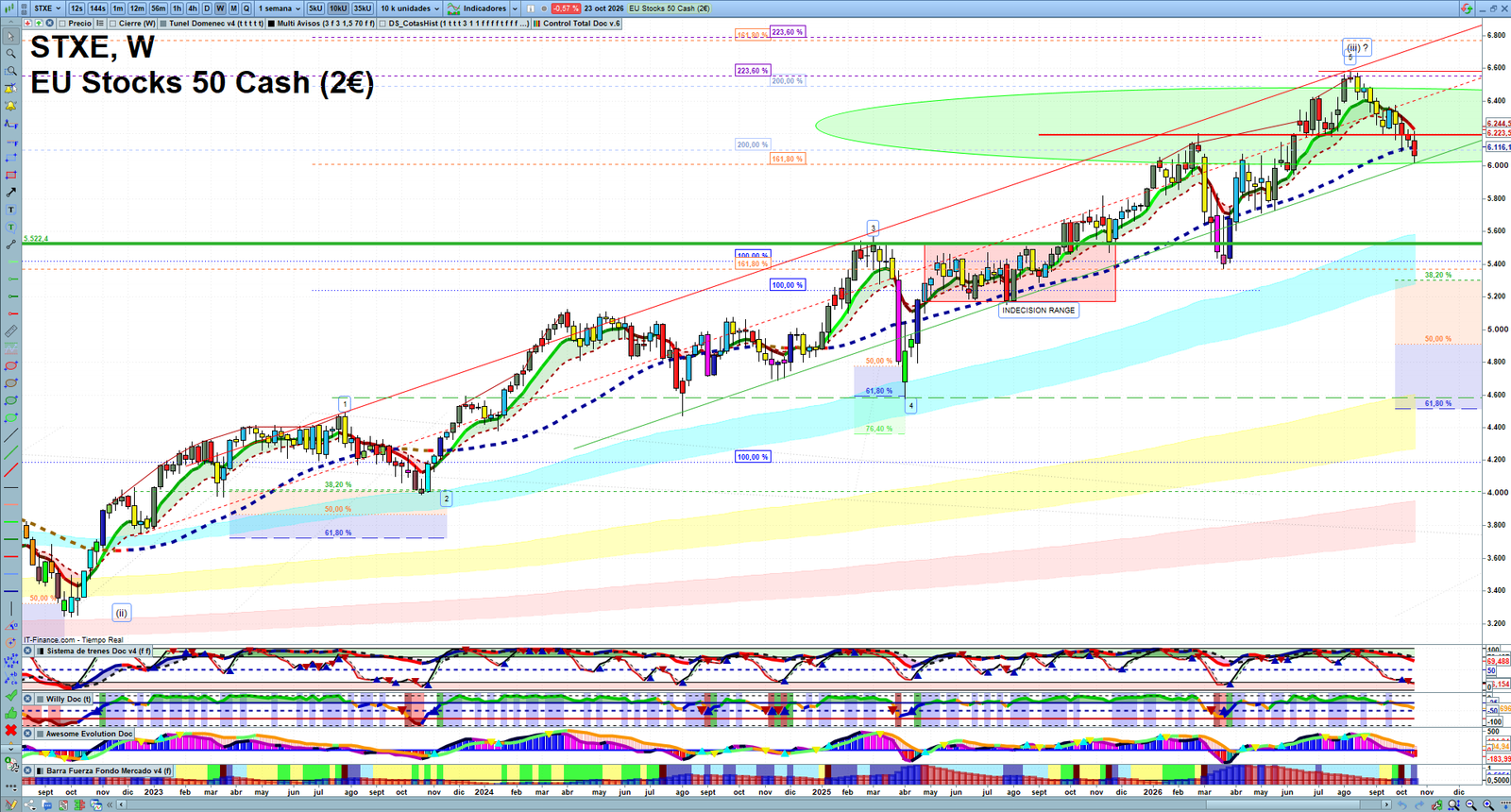Select the text box T tool
This screenshot has width=1511, height=812.
[10, 210]
